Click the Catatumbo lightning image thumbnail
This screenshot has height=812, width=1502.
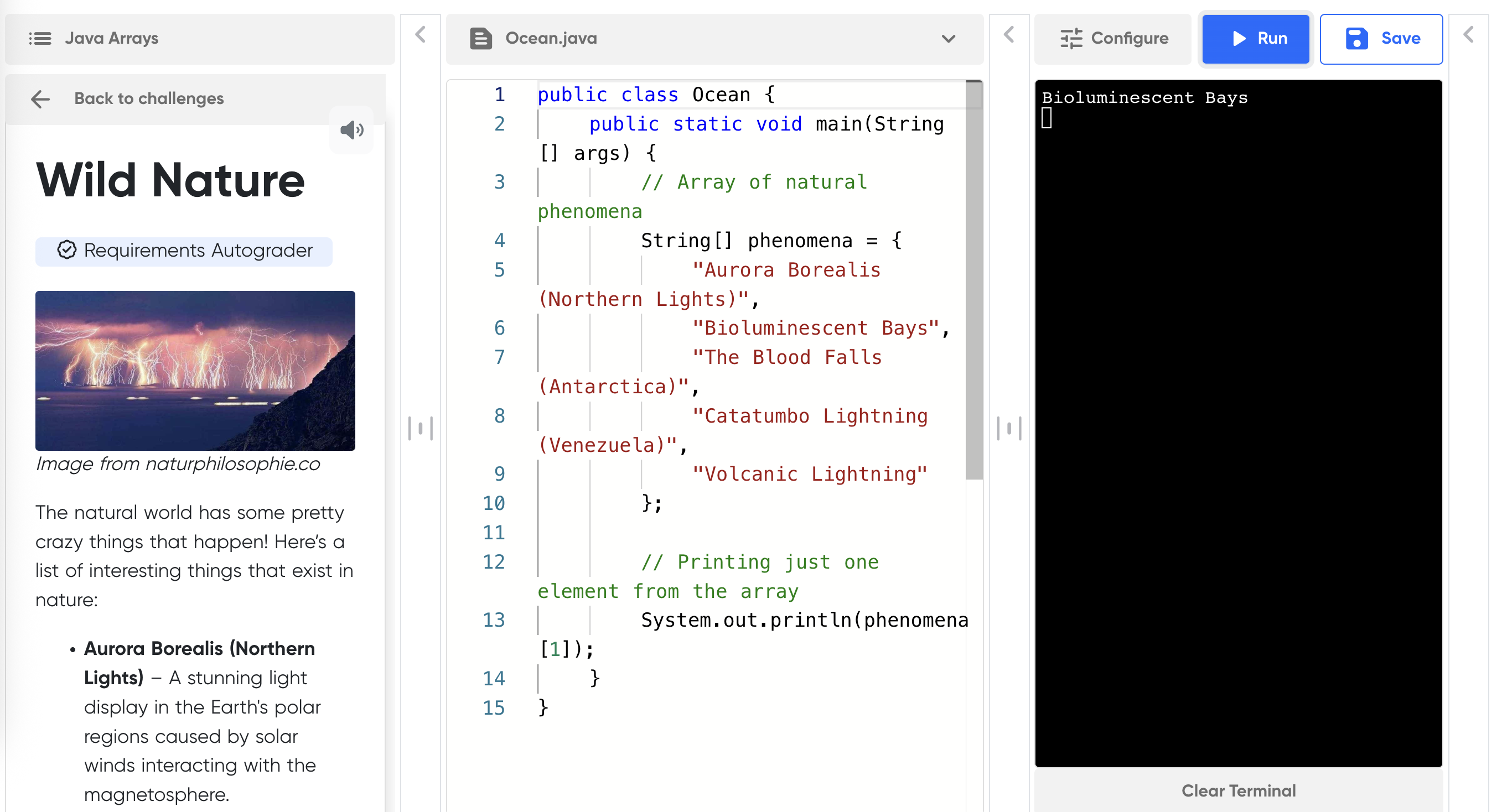tap(195, 370)
